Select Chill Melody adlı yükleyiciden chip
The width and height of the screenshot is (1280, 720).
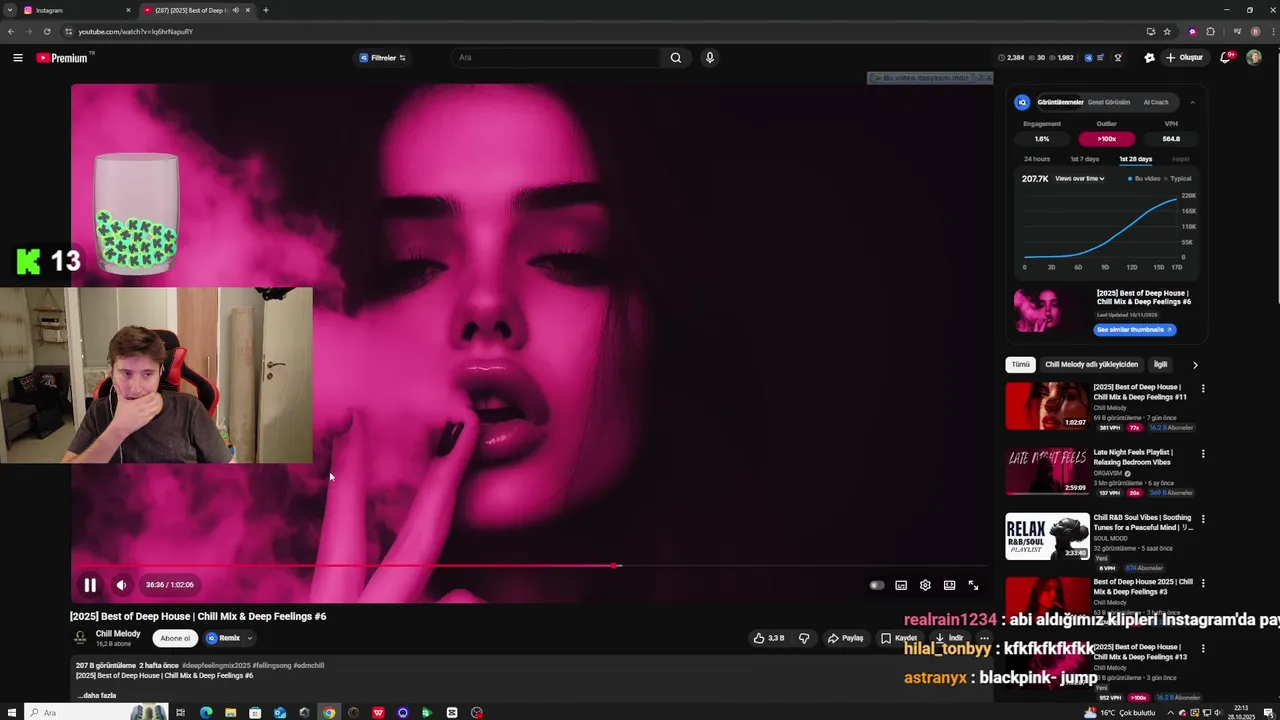pos(1091,365)
